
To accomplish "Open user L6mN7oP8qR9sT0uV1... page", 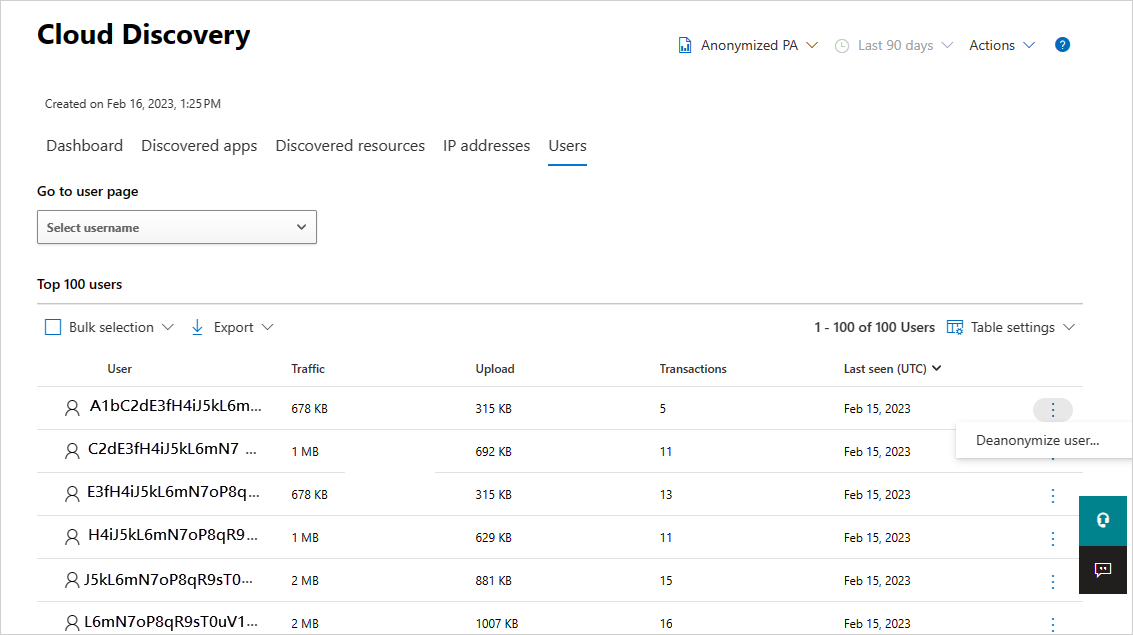I will pyautogui.click(x=171, y=621).
